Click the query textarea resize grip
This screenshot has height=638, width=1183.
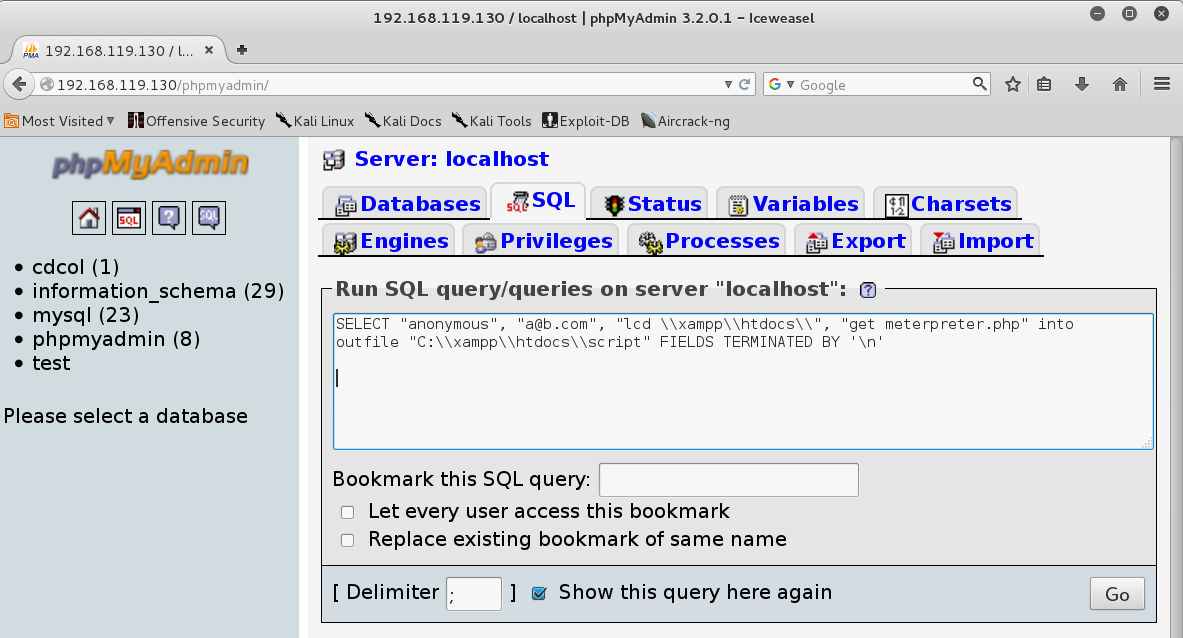pyautogui.click(x=1147, y=443)
